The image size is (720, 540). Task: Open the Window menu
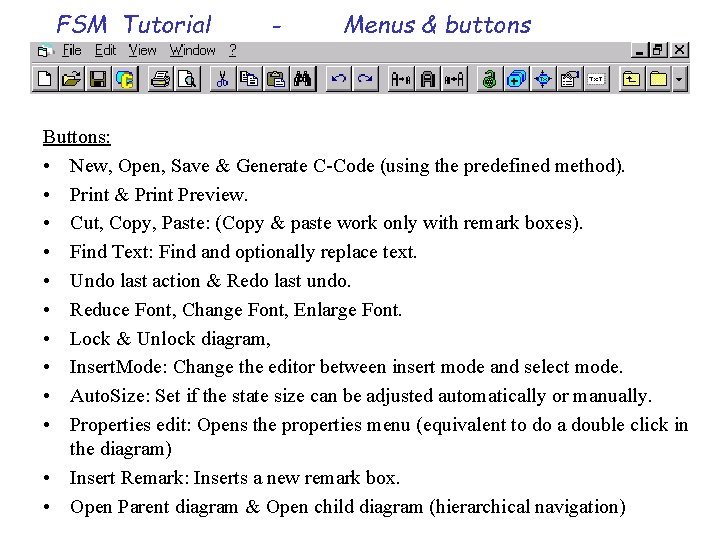tap(192, 50)
